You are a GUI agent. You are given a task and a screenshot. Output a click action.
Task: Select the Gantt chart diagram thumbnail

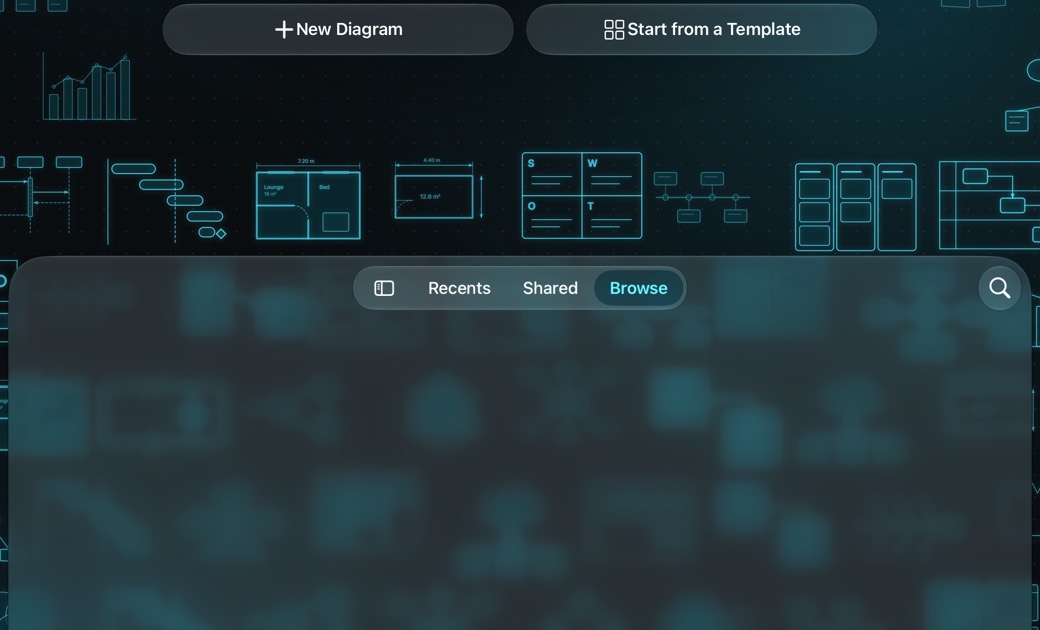(166, 201)
